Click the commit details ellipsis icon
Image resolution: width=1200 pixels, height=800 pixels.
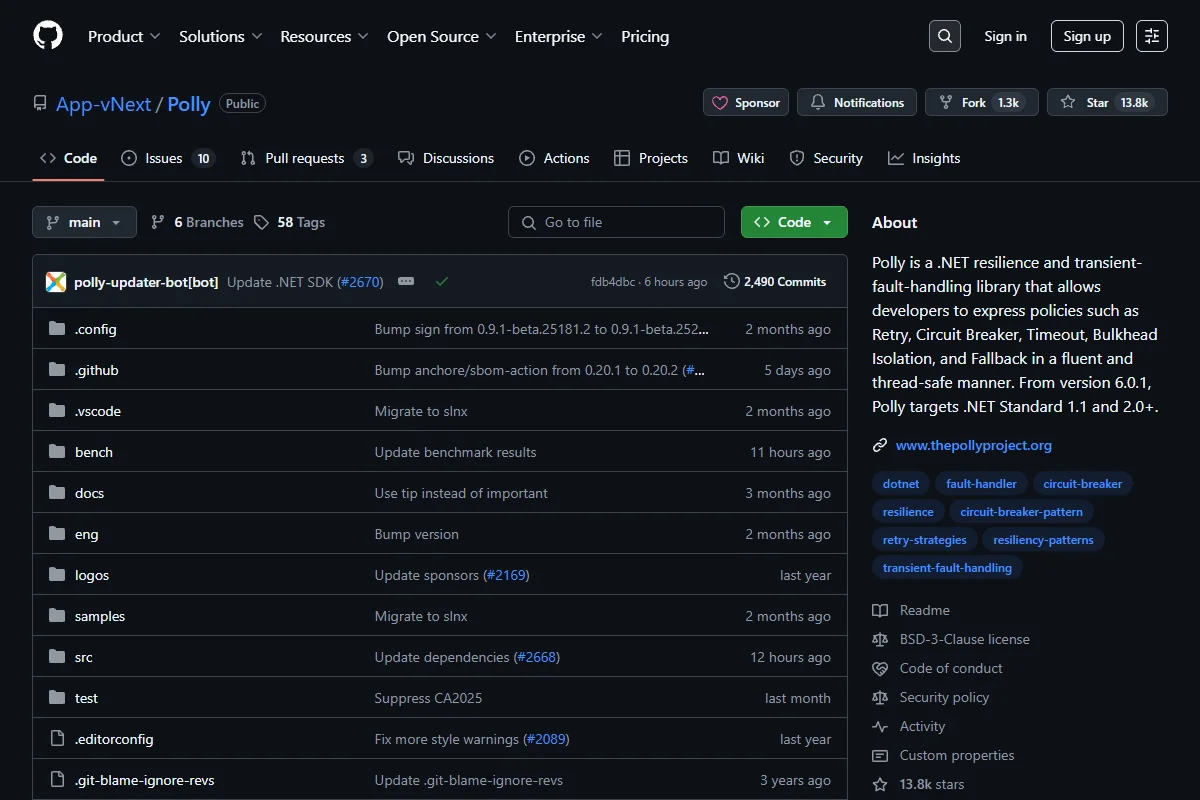pos(406,282)
